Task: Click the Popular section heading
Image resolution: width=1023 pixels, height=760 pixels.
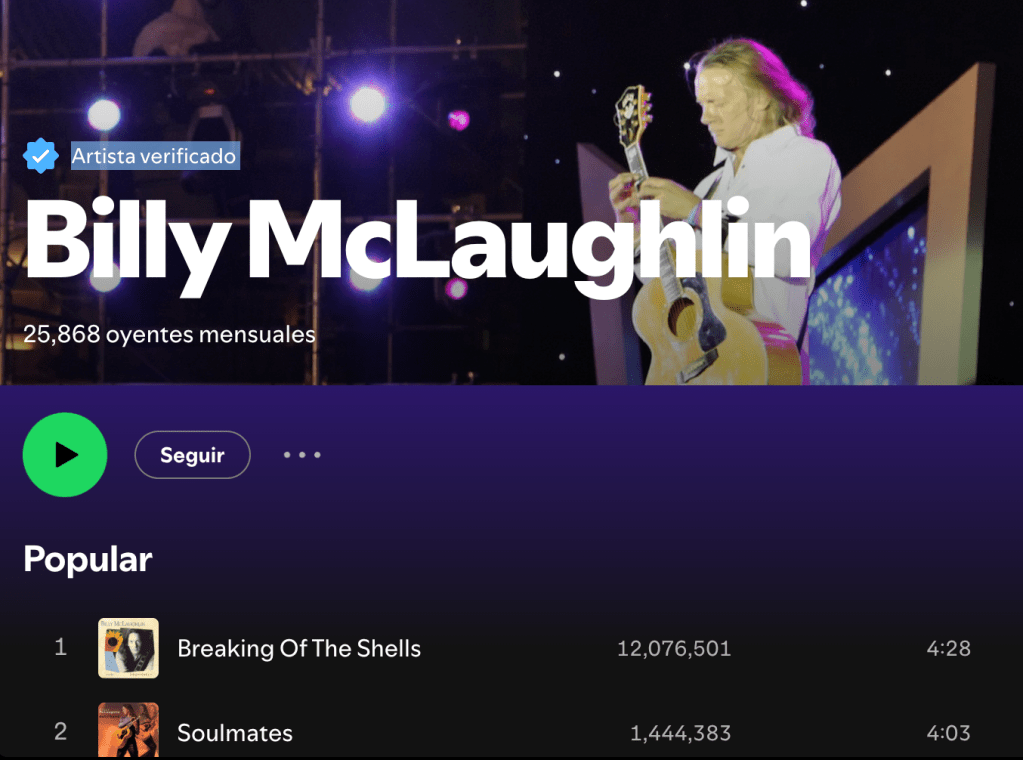Action: coord(88,559)
